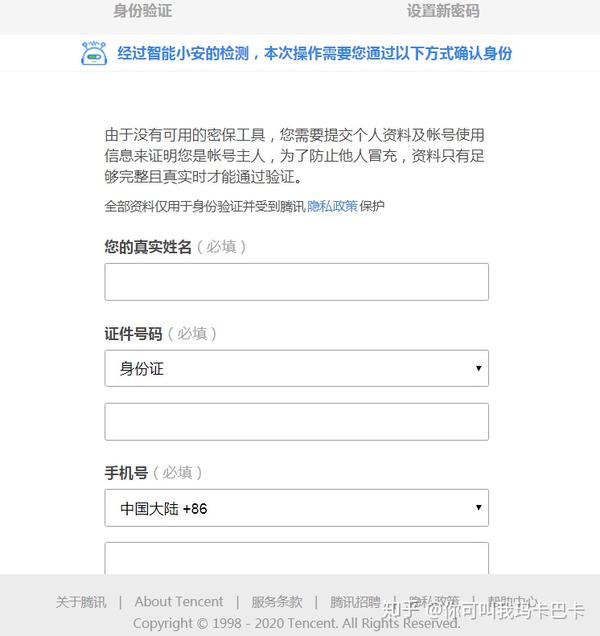This screenshot has height=636, width=600.
Task: Select the 身份验证 step tab
Action: [x=142, y=11]
